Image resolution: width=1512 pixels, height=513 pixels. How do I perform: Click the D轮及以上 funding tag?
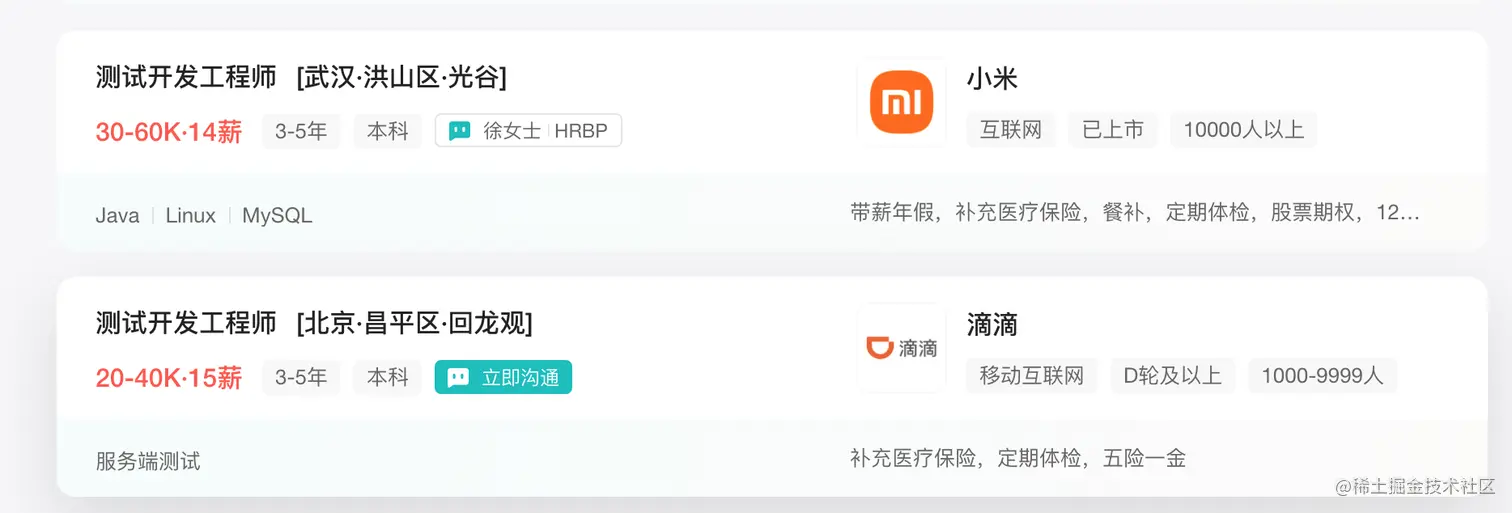point(1173,376)
